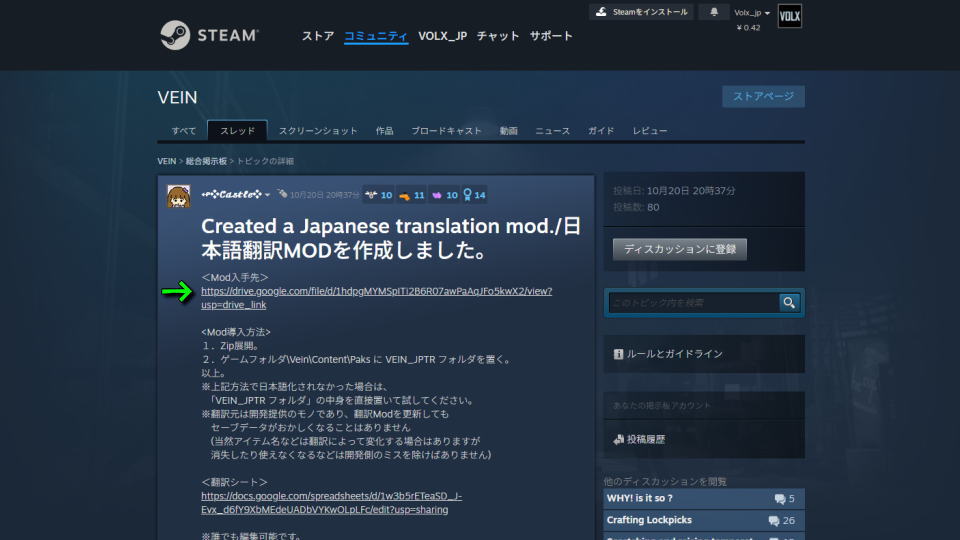Open ルールとガイドライン link
960x540 pixels.
[674, 354]
